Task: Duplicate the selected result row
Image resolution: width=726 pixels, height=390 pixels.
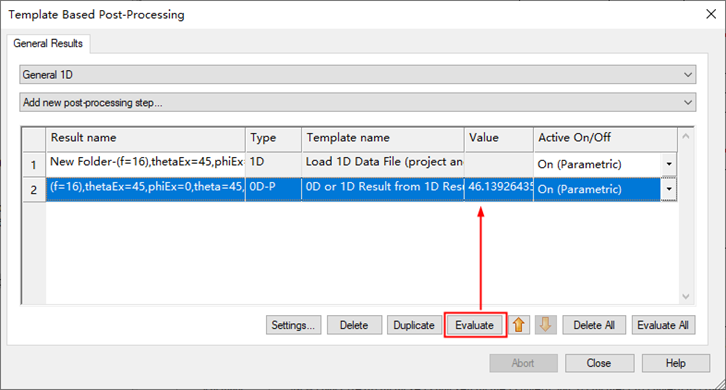Action: coord(414,325)
